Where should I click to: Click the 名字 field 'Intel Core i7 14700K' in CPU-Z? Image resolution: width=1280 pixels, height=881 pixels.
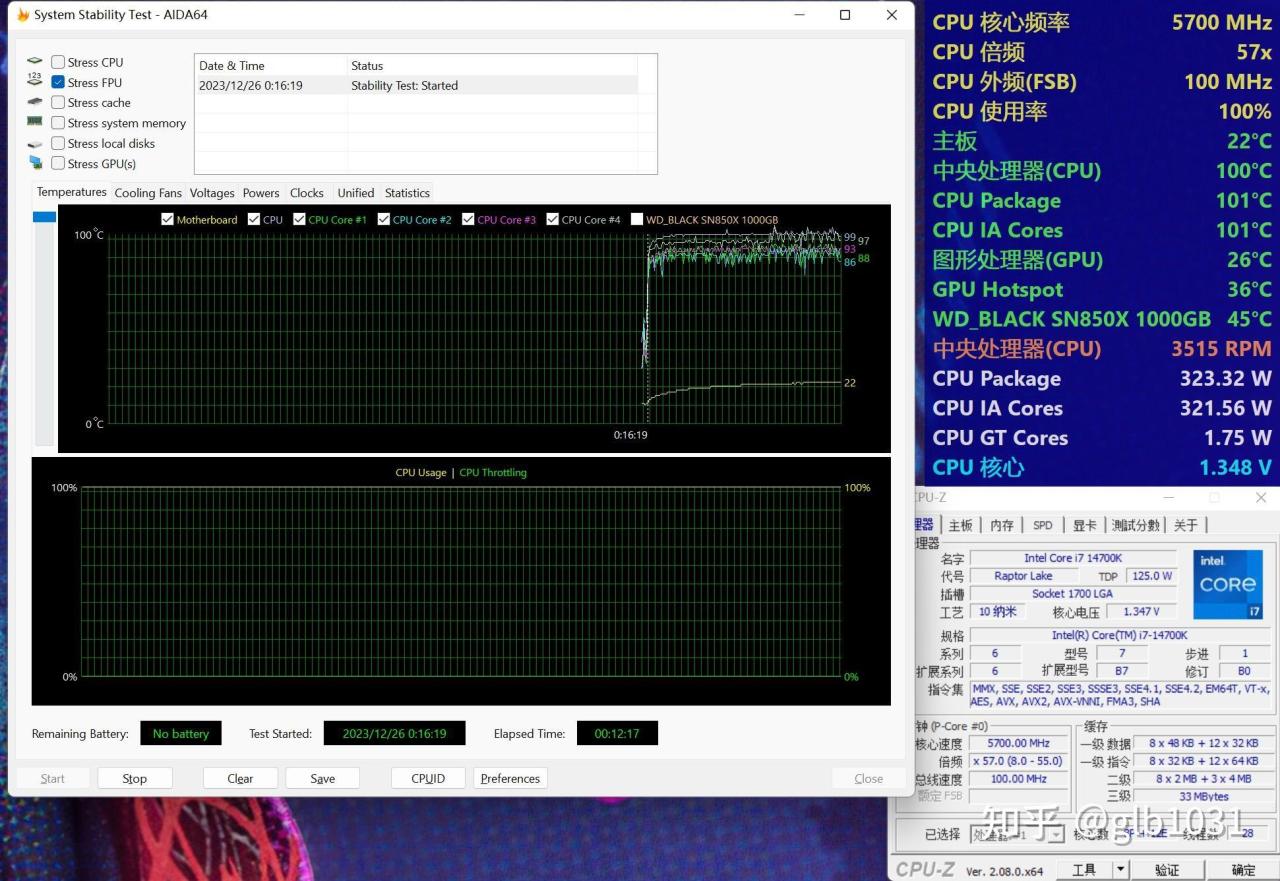click(x=1073, y=558)
